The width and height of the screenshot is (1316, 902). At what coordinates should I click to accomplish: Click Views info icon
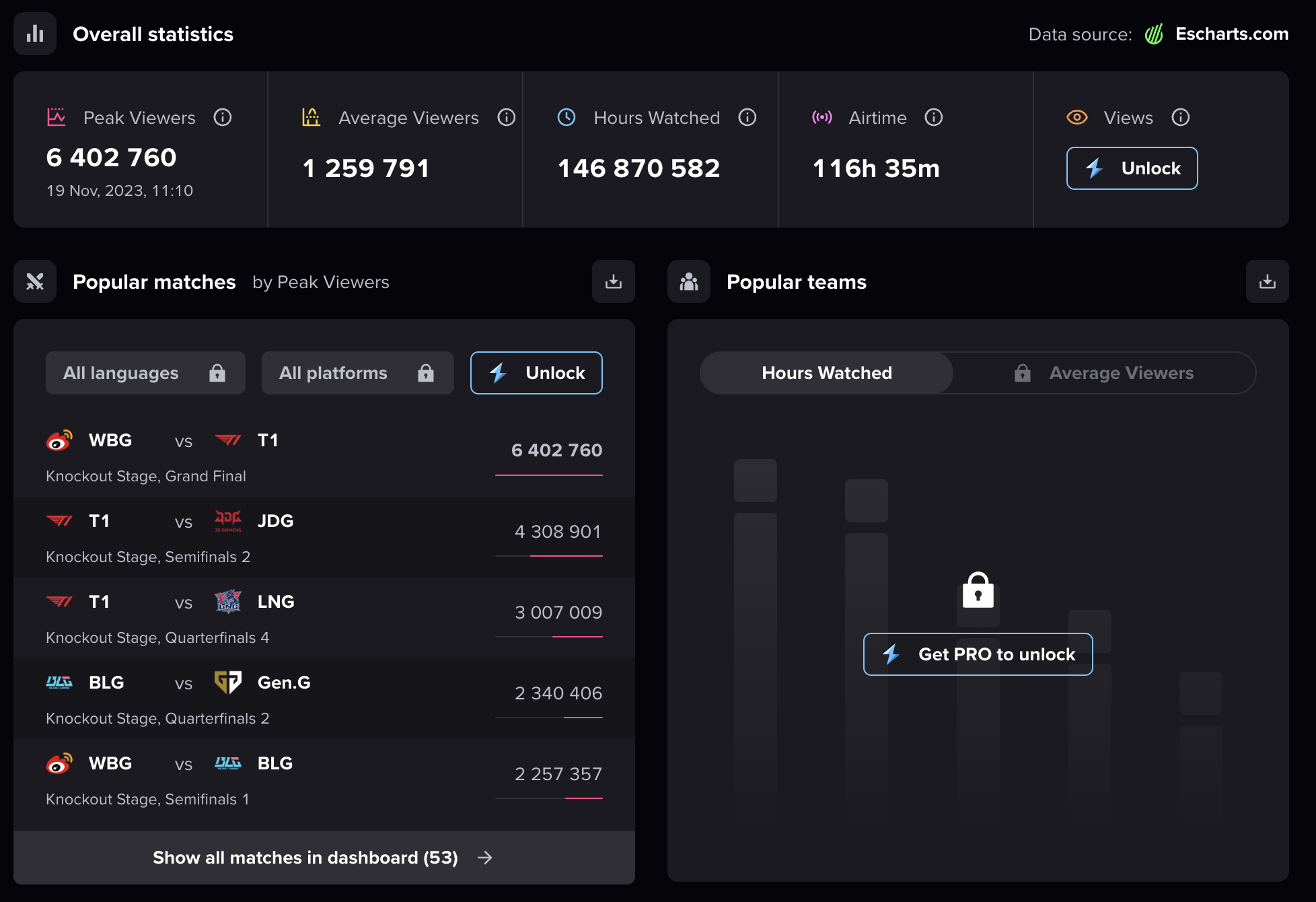pos(1181,118)
